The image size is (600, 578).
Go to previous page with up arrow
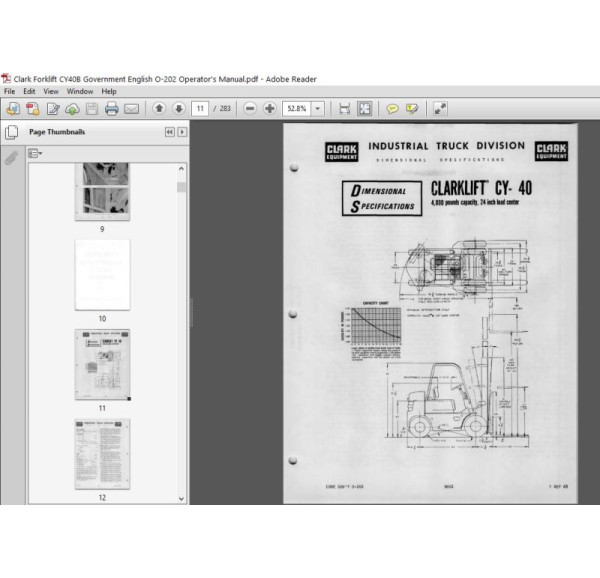(158, 108)
